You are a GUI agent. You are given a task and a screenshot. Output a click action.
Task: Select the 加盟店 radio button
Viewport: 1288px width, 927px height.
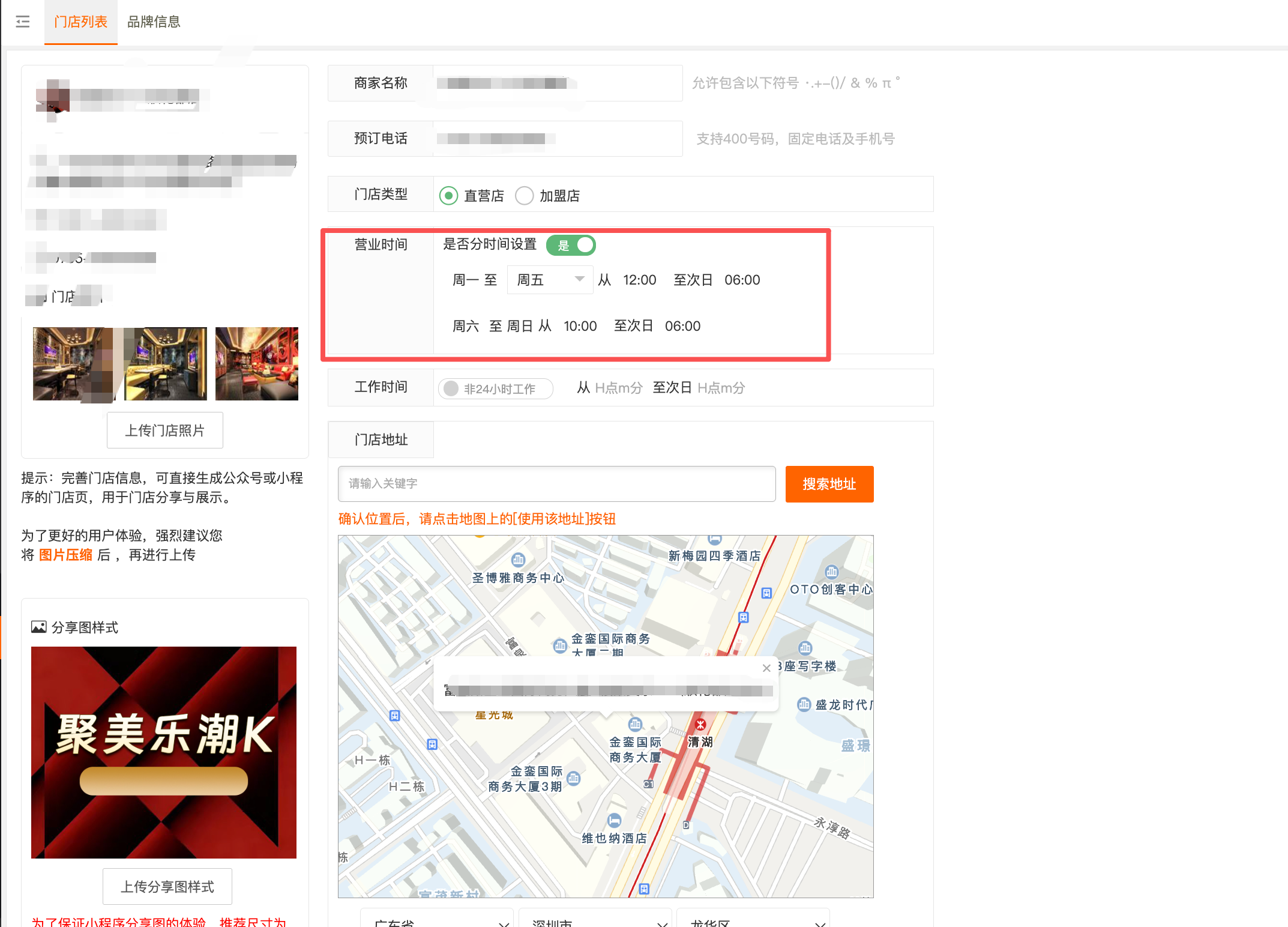[x=525, y=195]
